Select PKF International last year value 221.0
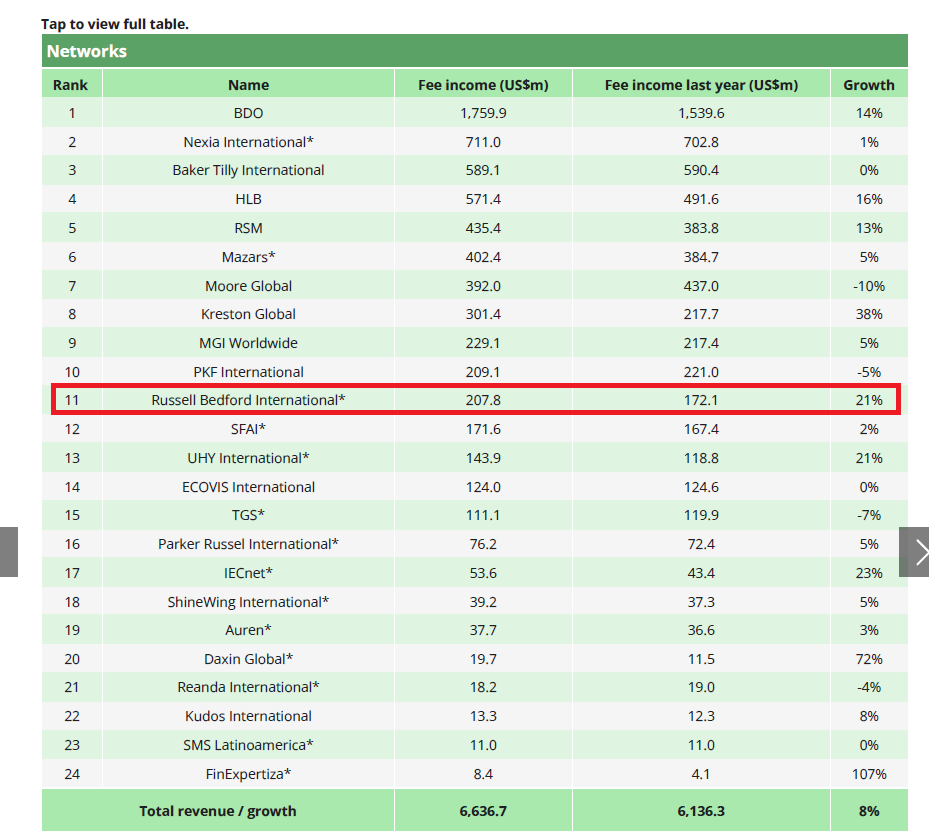The width and height of the screenshot is (929, 832). (701, 372)
